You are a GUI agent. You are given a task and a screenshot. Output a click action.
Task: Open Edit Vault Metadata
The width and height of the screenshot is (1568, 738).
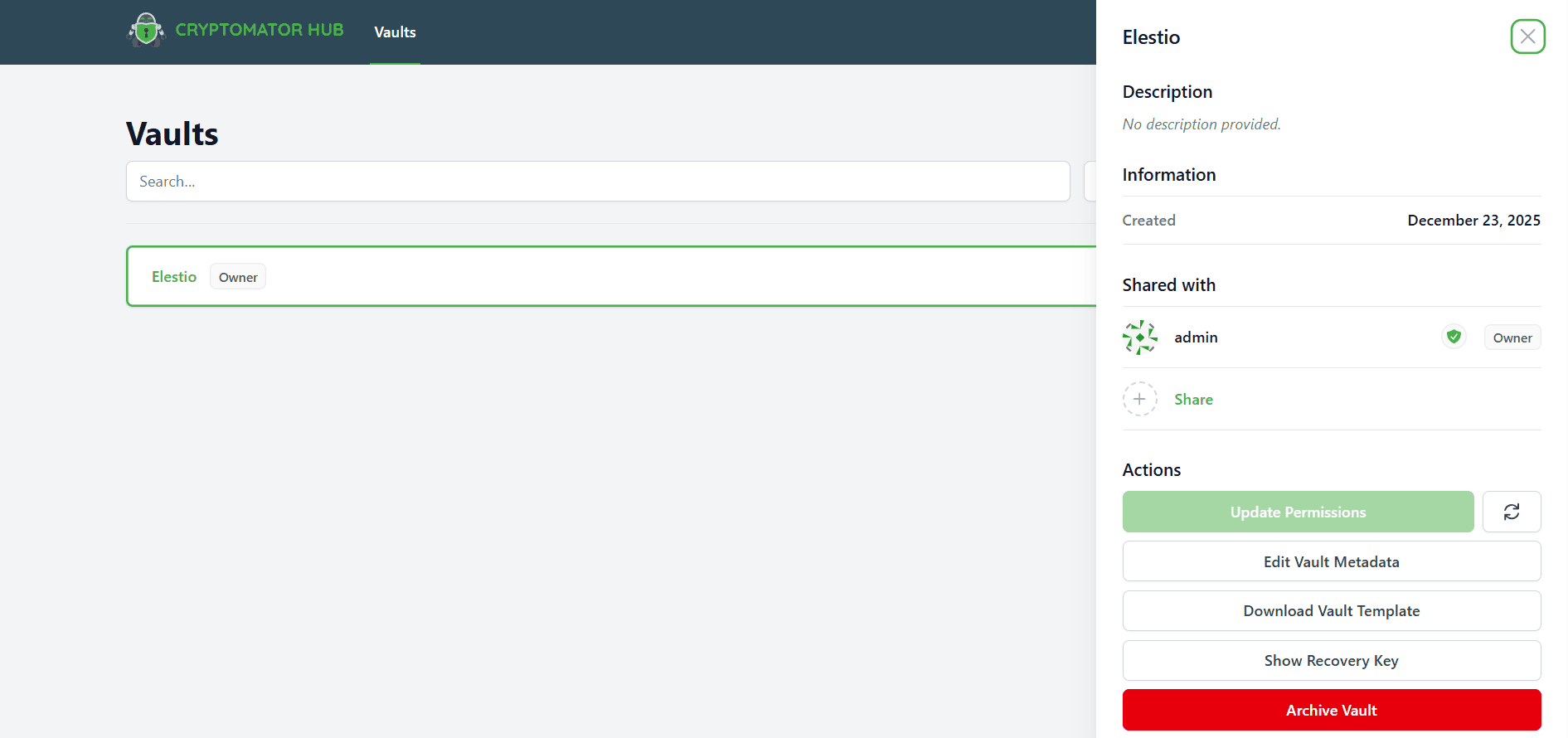[x=1332, y=561]
